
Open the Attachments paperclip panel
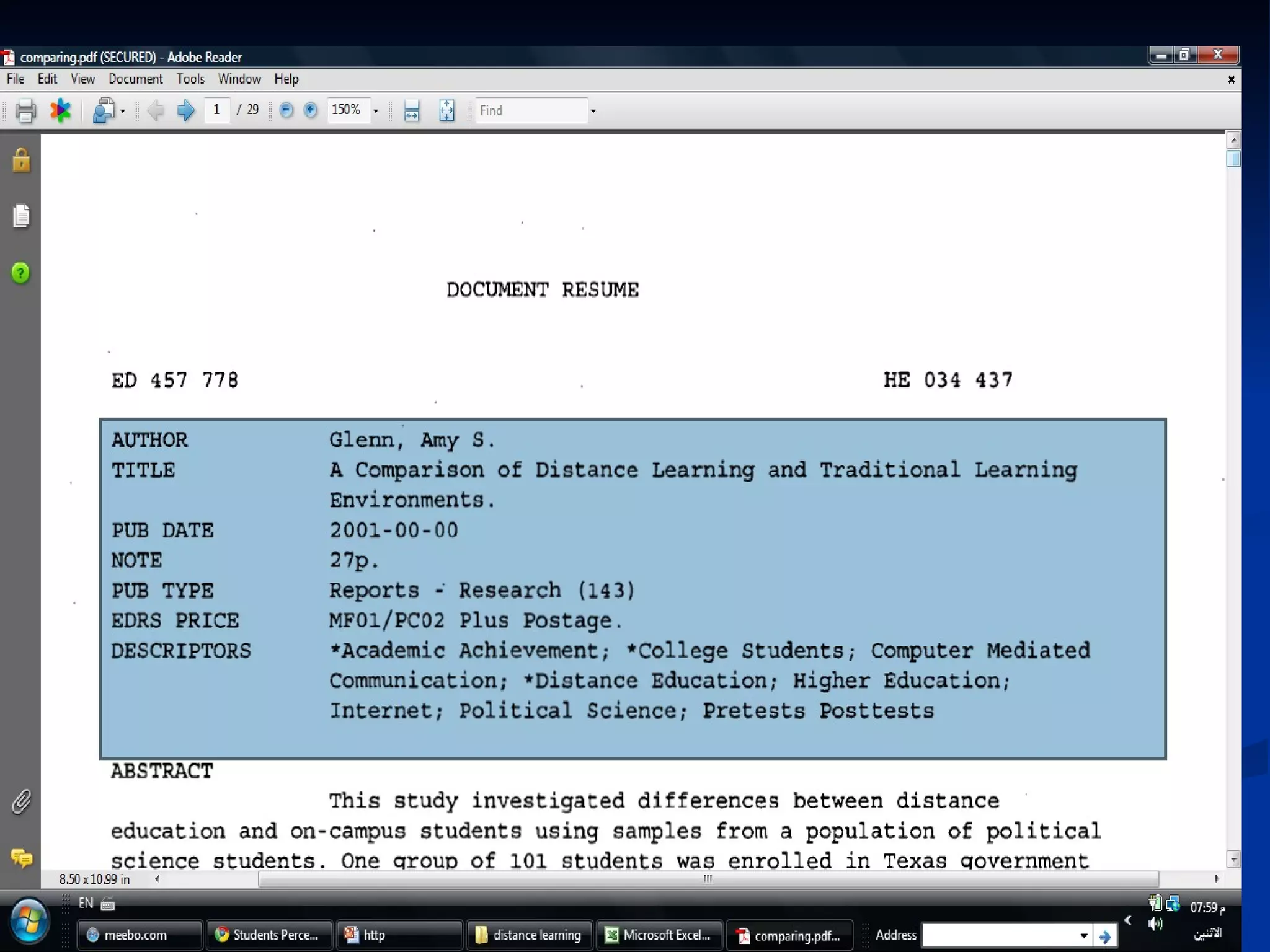point(21,801)
